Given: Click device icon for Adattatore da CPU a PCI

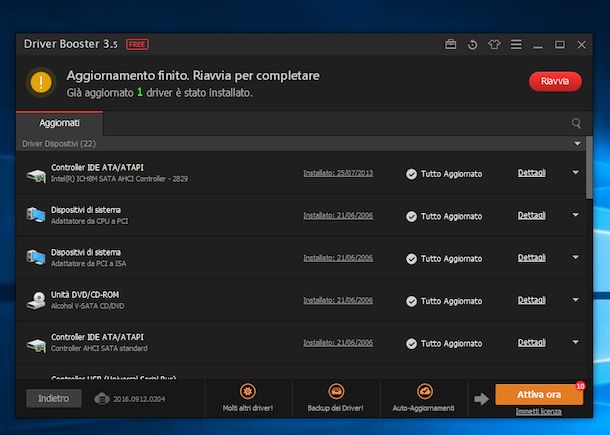Looking at the screenshot, I should (36, 215).
